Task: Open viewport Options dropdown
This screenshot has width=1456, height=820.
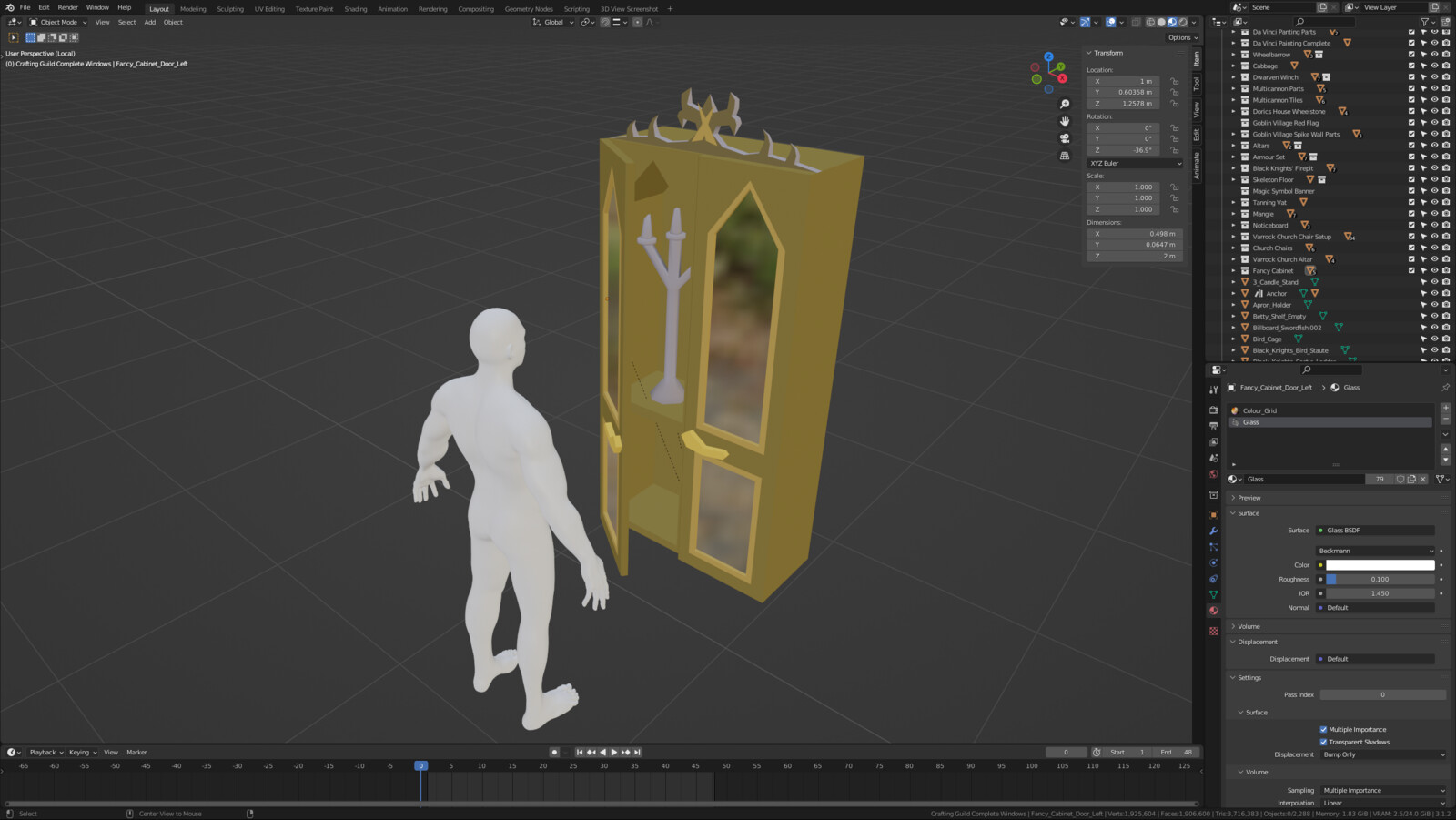Action: [x=1183, y=37]
